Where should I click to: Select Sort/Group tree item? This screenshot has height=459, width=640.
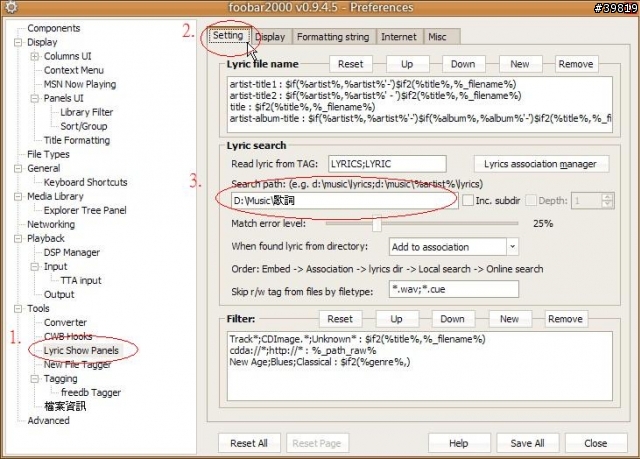(x=84, y=126)
